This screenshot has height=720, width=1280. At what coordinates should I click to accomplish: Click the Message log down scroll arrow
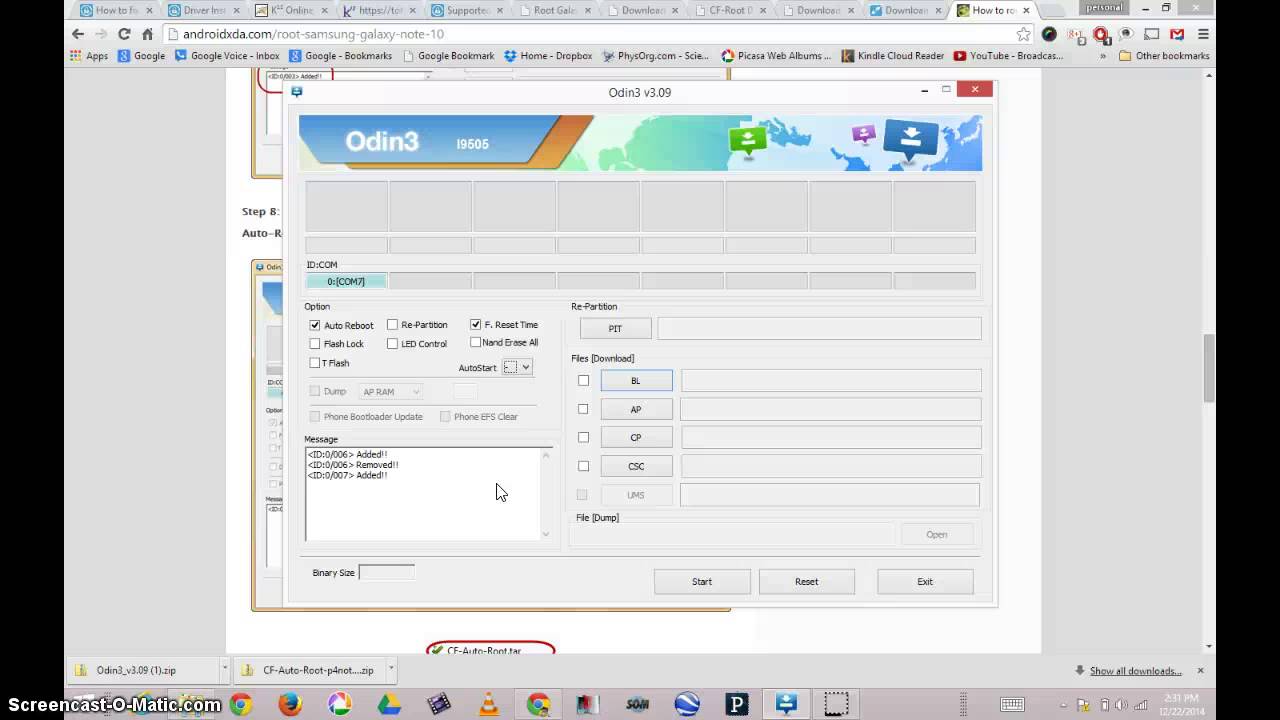546,534
